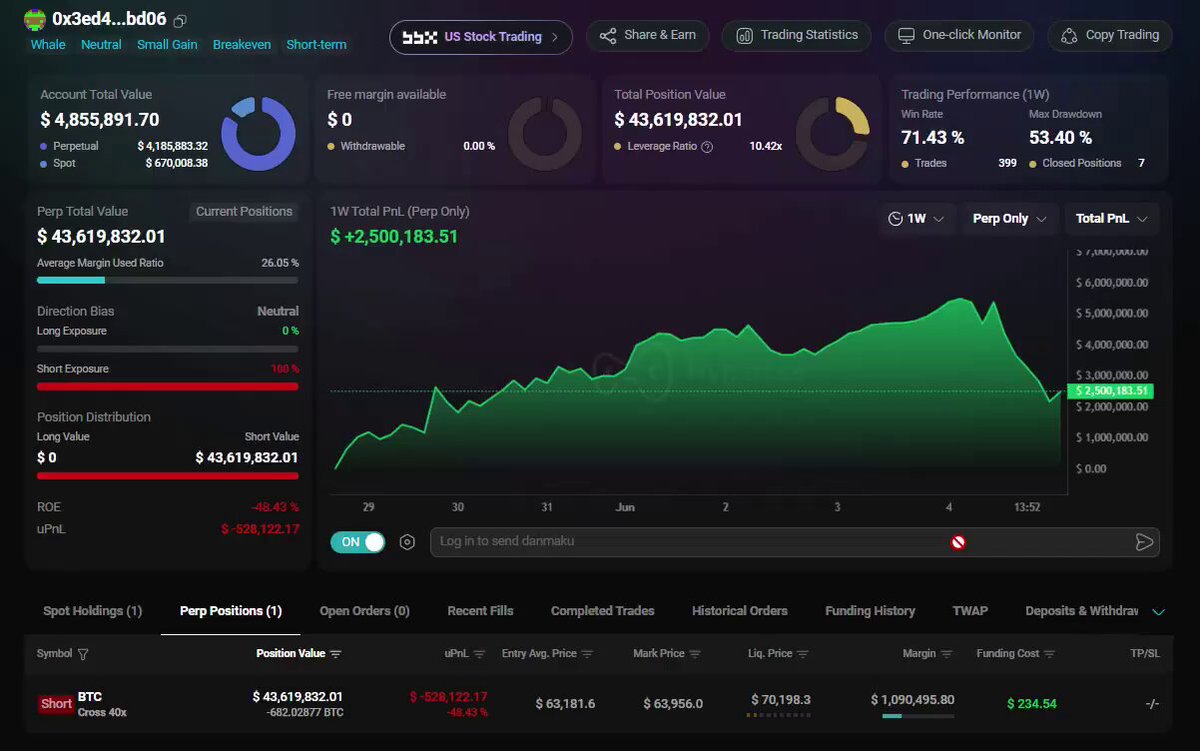
Task: Sort by Entry Avg. Price icon
Action: [x=587, y=654]
